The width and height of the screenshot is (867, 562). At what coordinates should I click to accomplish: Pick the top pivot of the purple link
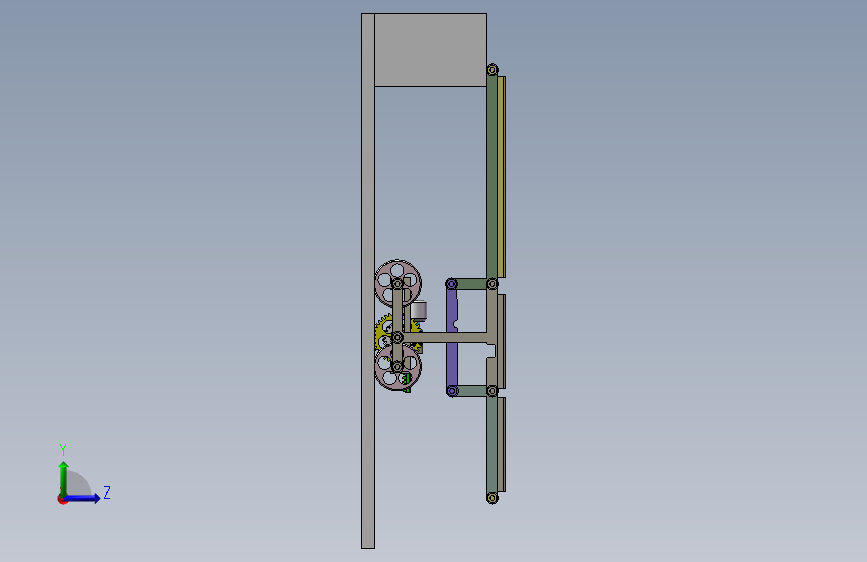[x=452, y=284]
